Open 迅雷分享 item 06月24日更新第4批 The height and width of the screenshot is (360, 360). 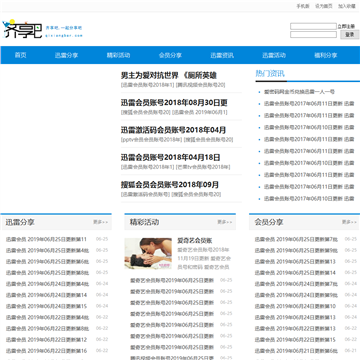click(x=47, y=284)
